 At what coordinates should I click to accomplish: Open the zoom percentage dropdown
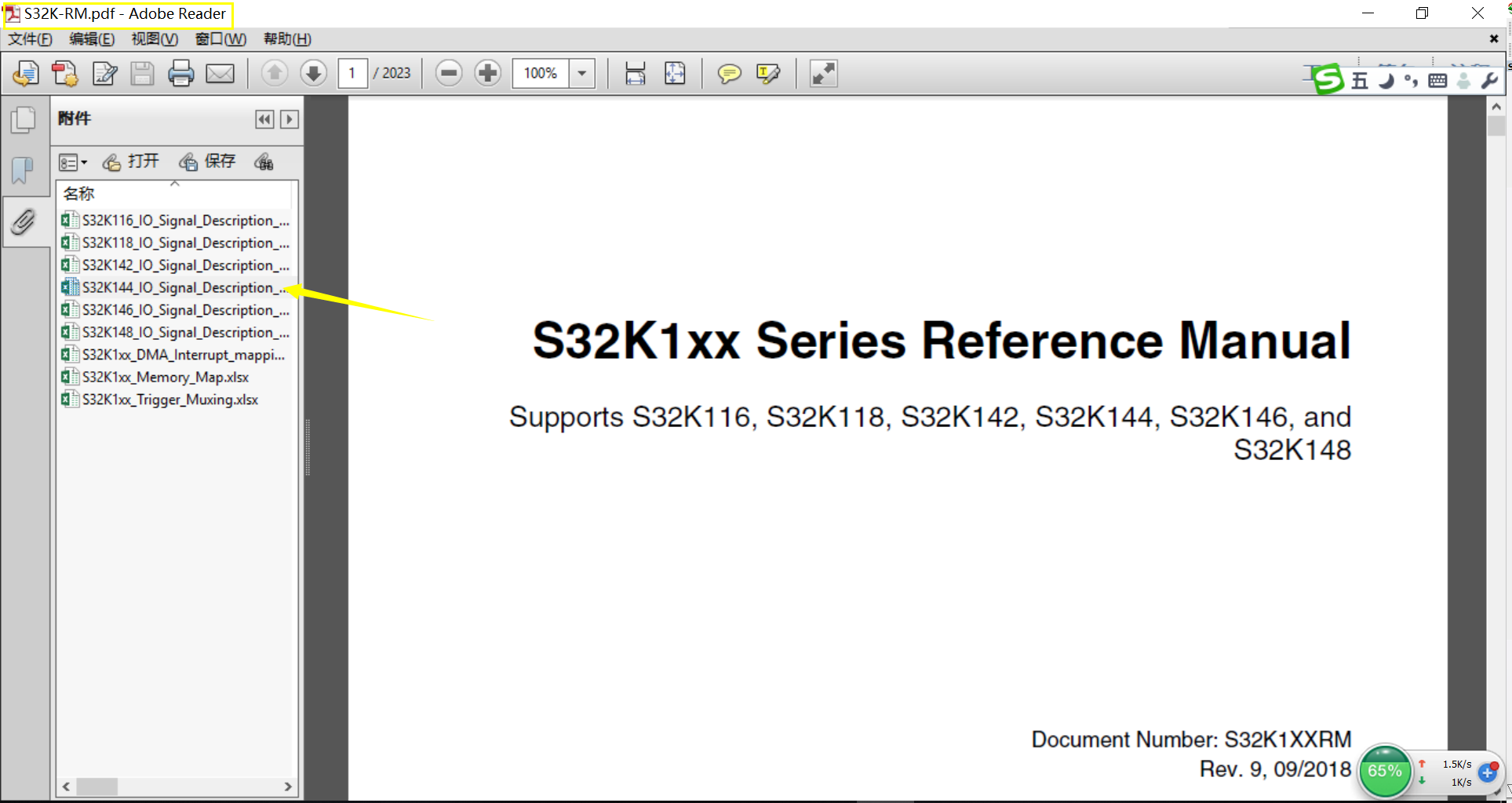581,73
